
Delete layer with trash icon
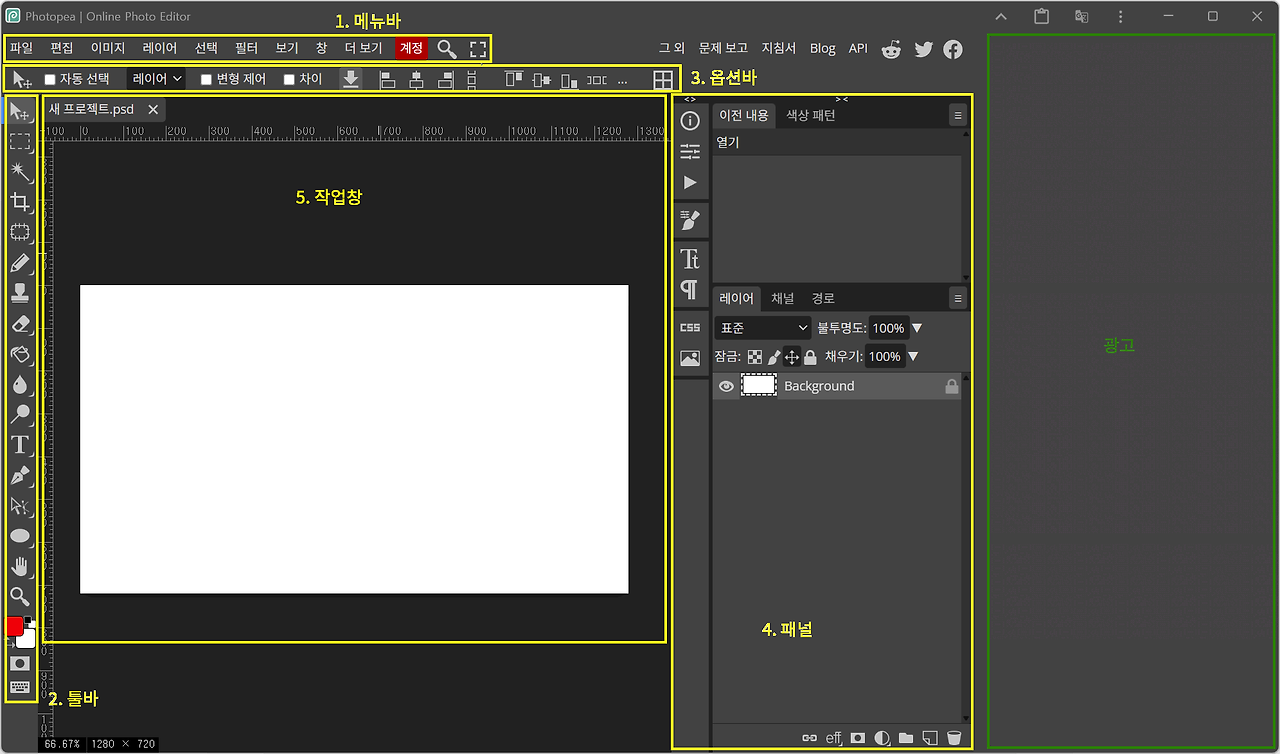click(954, 738)
